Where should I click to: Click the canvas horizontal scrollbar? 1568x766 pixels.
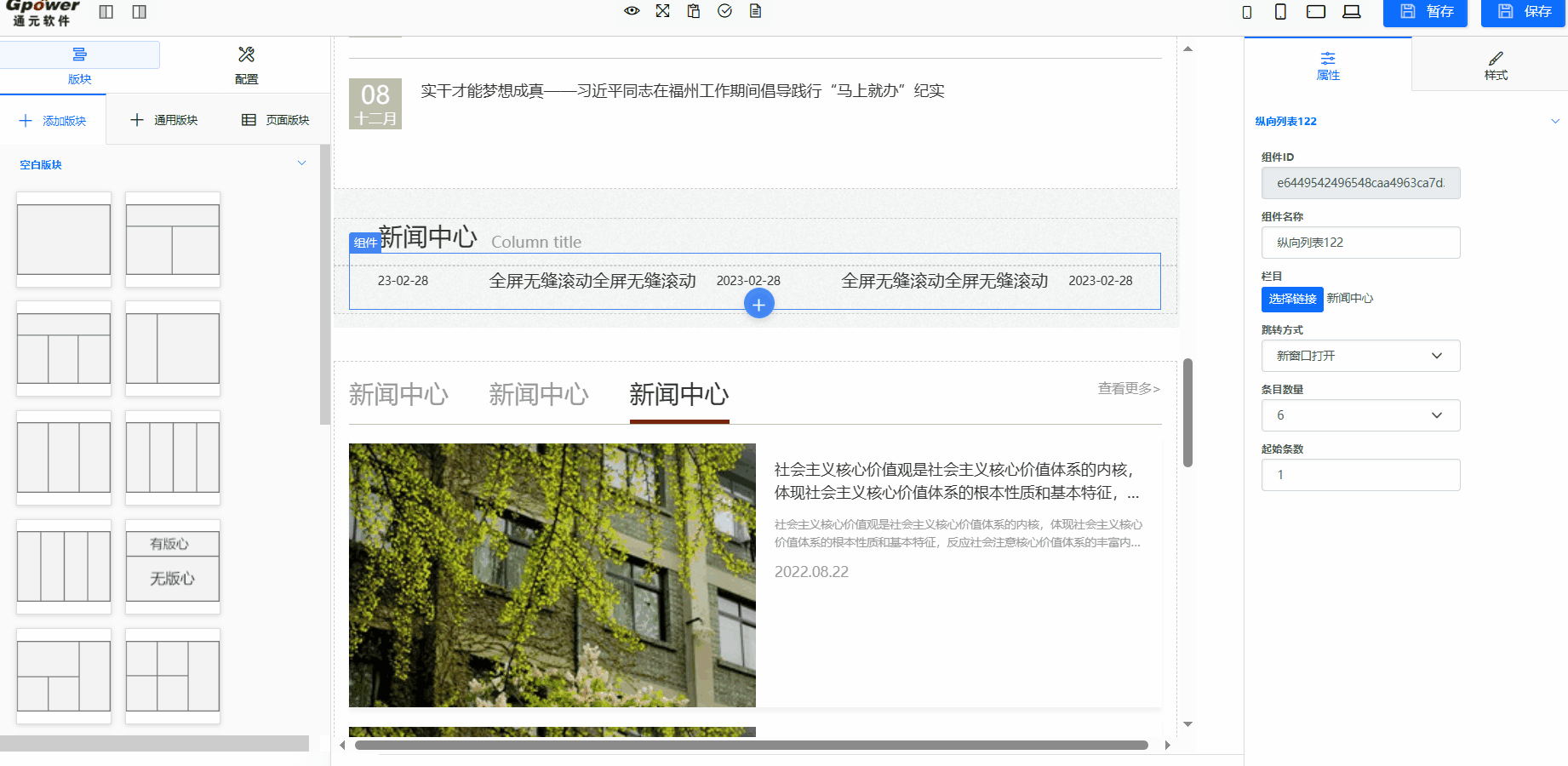coord(752,745)
